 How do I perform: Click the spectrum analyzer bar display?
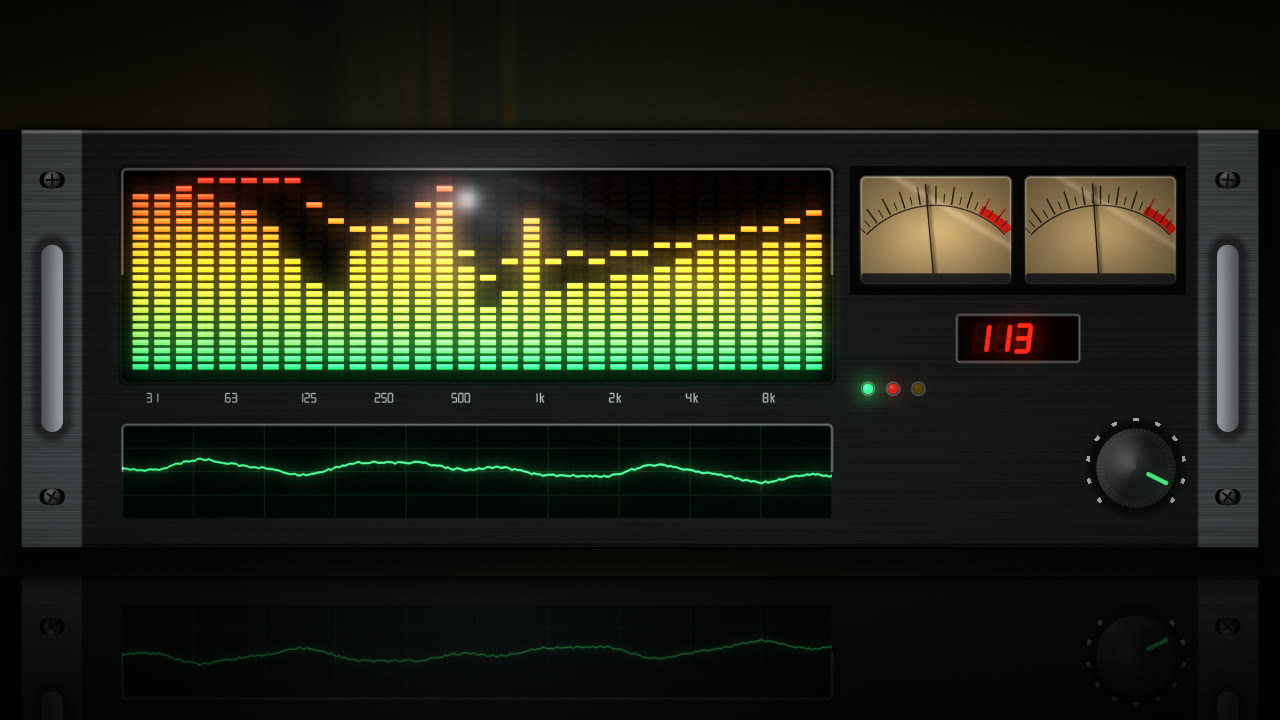point(477,275)
